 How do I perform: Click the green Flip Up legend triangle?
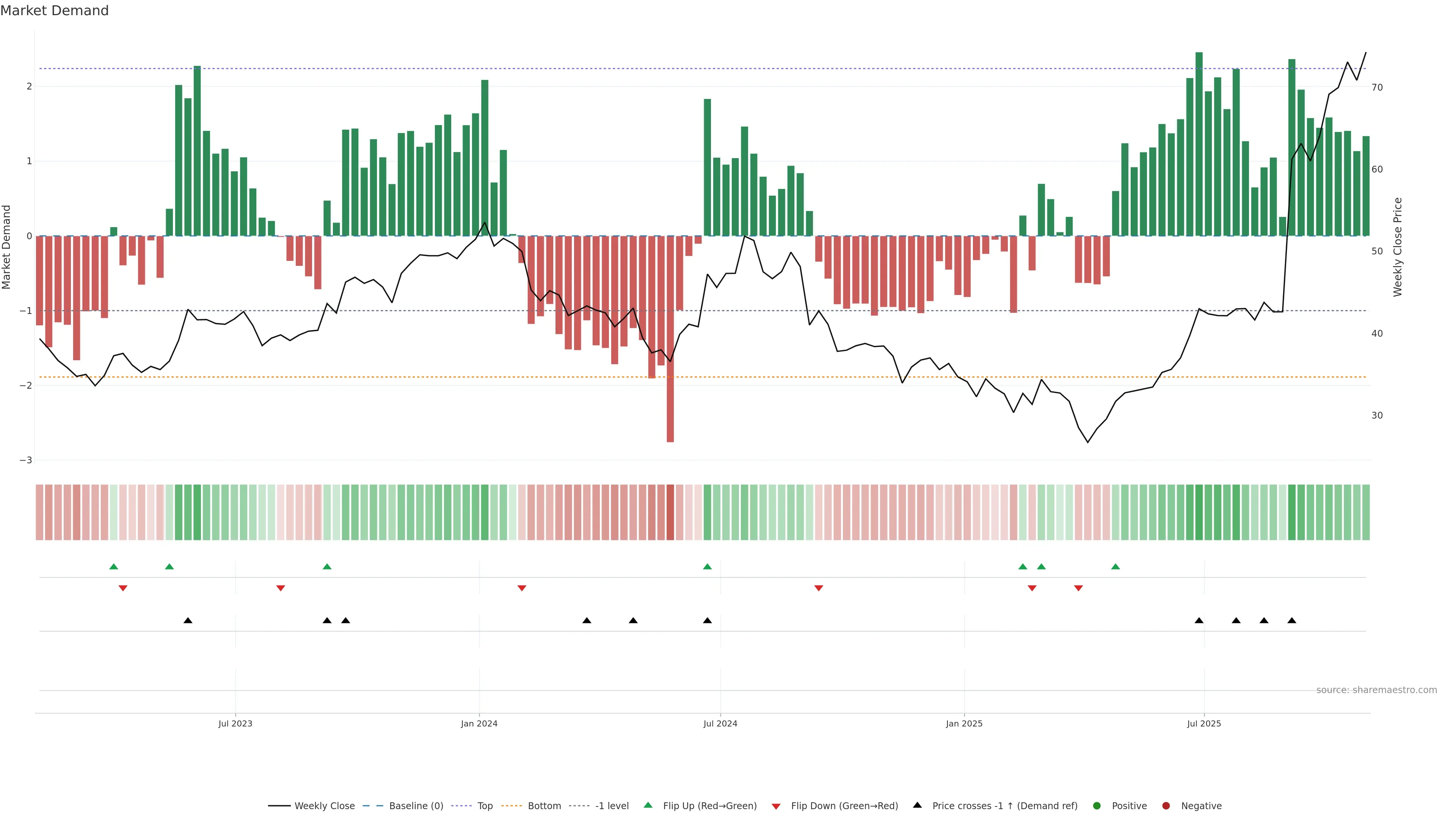pos(648,805)
